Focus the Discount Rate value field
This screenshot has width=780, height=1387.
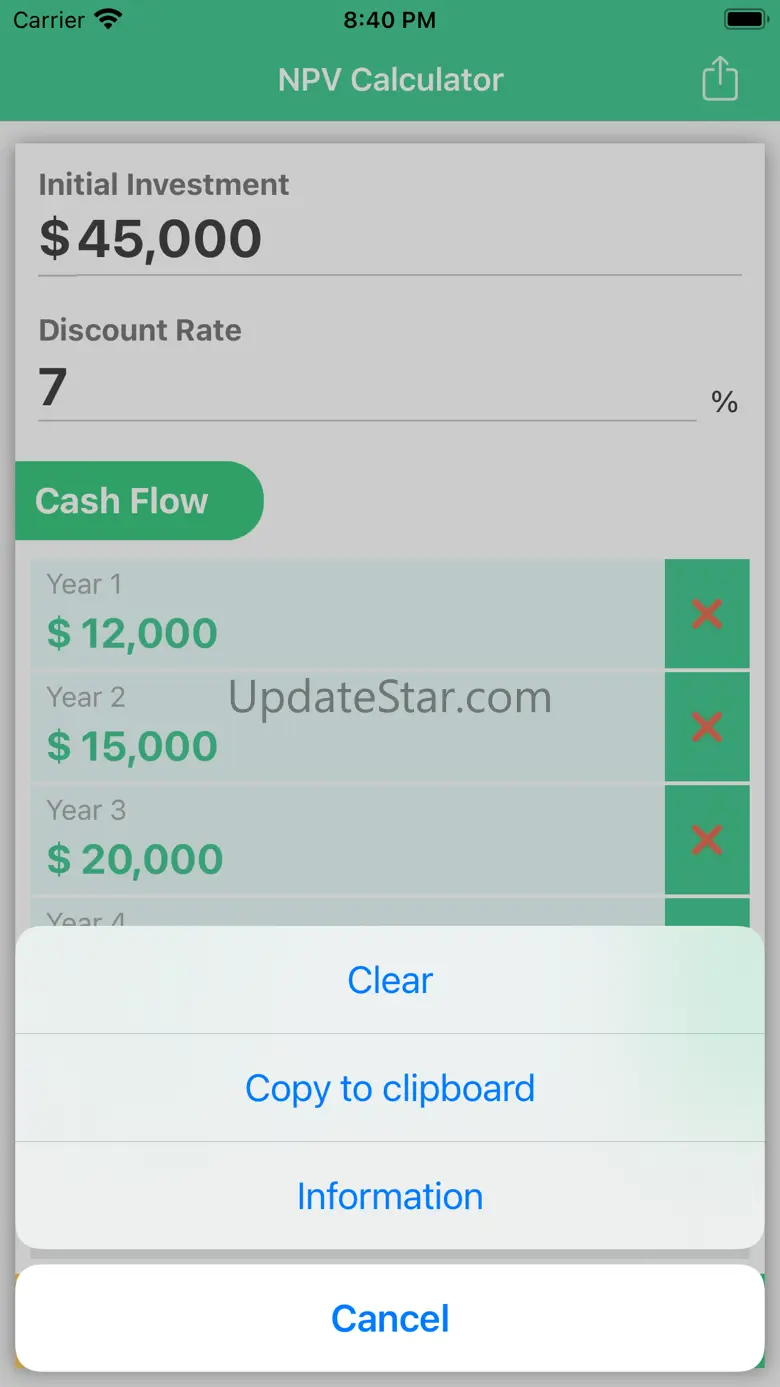point(366,387)
